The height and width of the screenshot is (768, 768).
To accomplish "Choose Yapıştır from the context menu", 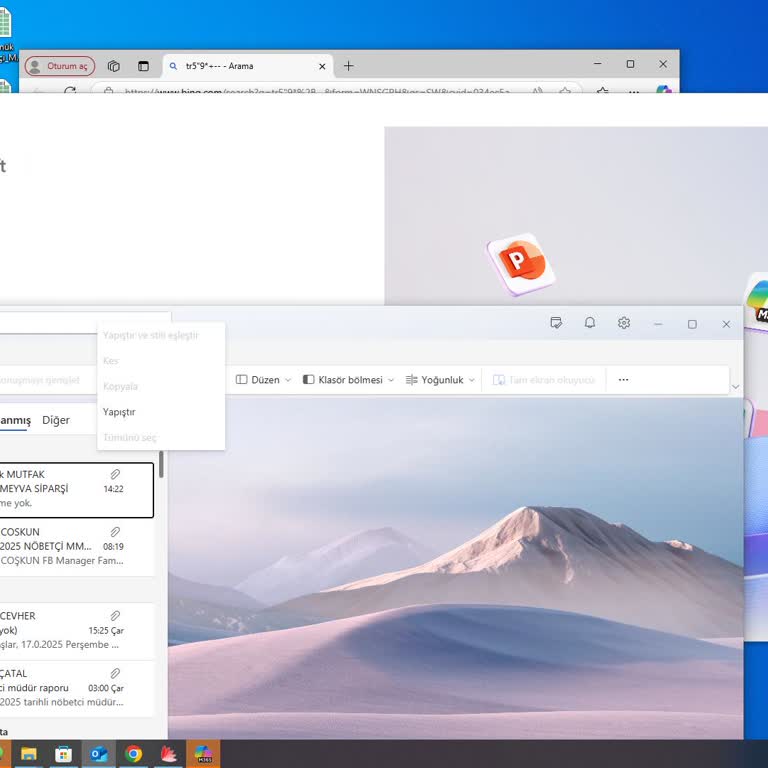I will (x=119, y=412).
